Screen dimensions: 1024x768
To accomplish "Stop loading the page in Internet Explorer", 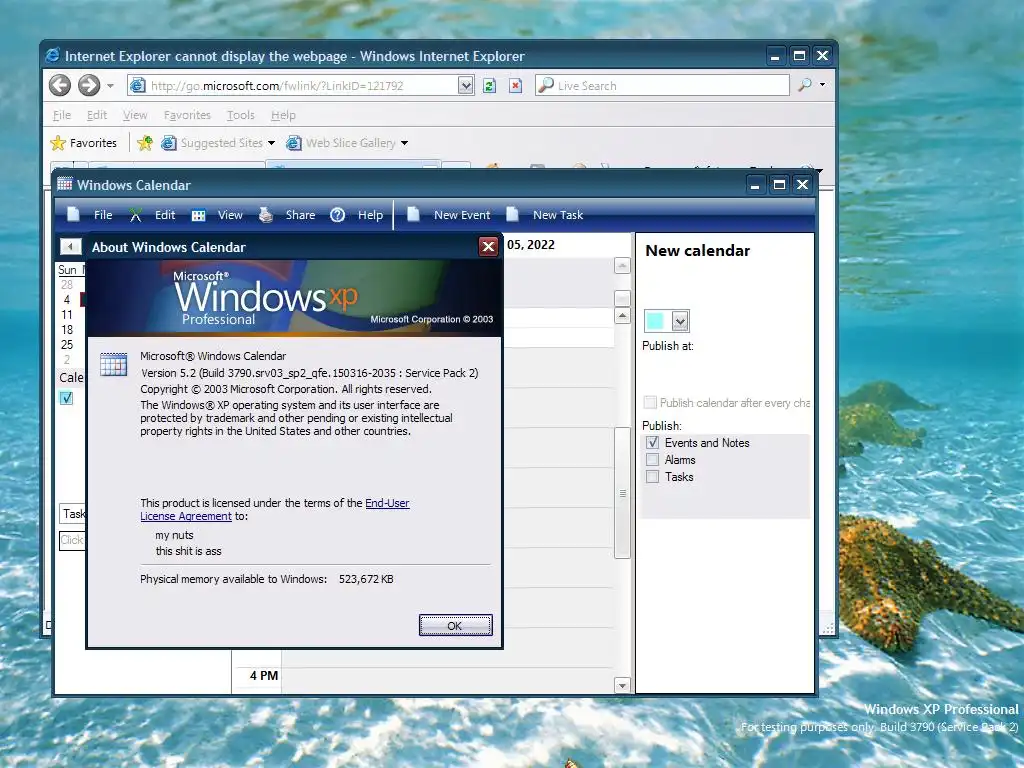I will coord(515,86).
